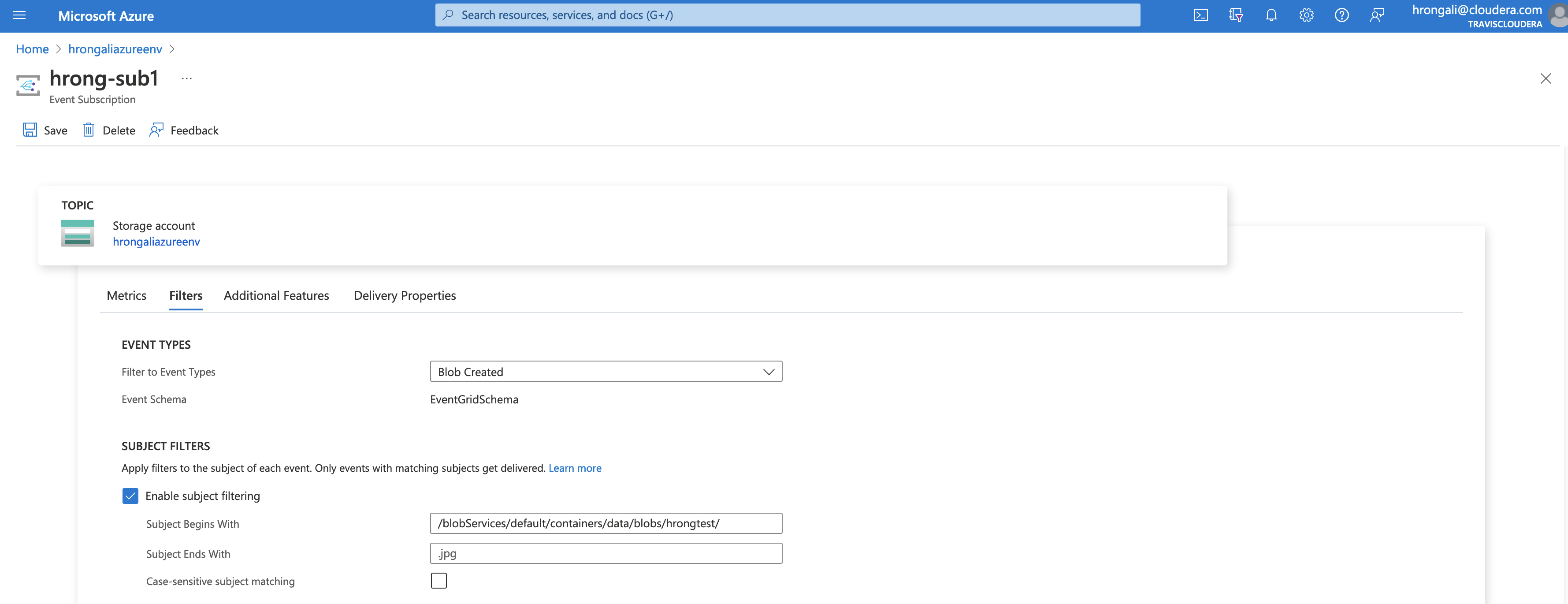Open the portal settings gear

click(x=1306, y=15)
